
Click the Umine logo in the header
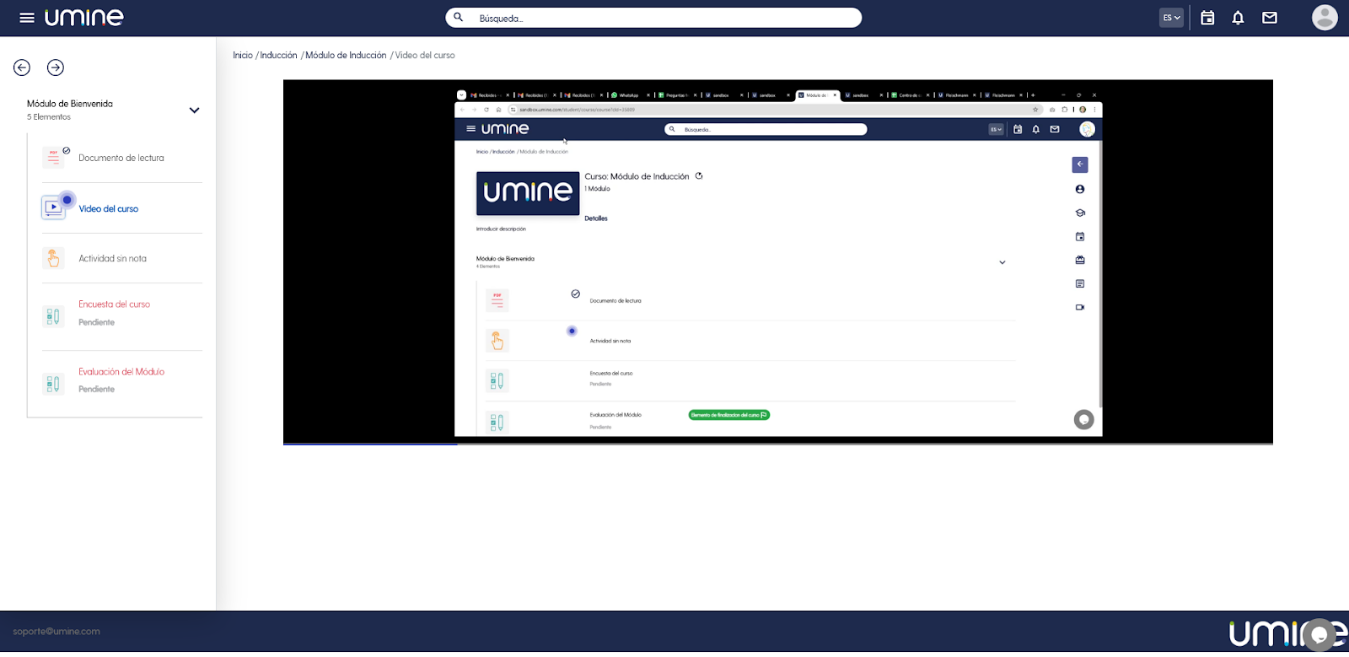84,17
